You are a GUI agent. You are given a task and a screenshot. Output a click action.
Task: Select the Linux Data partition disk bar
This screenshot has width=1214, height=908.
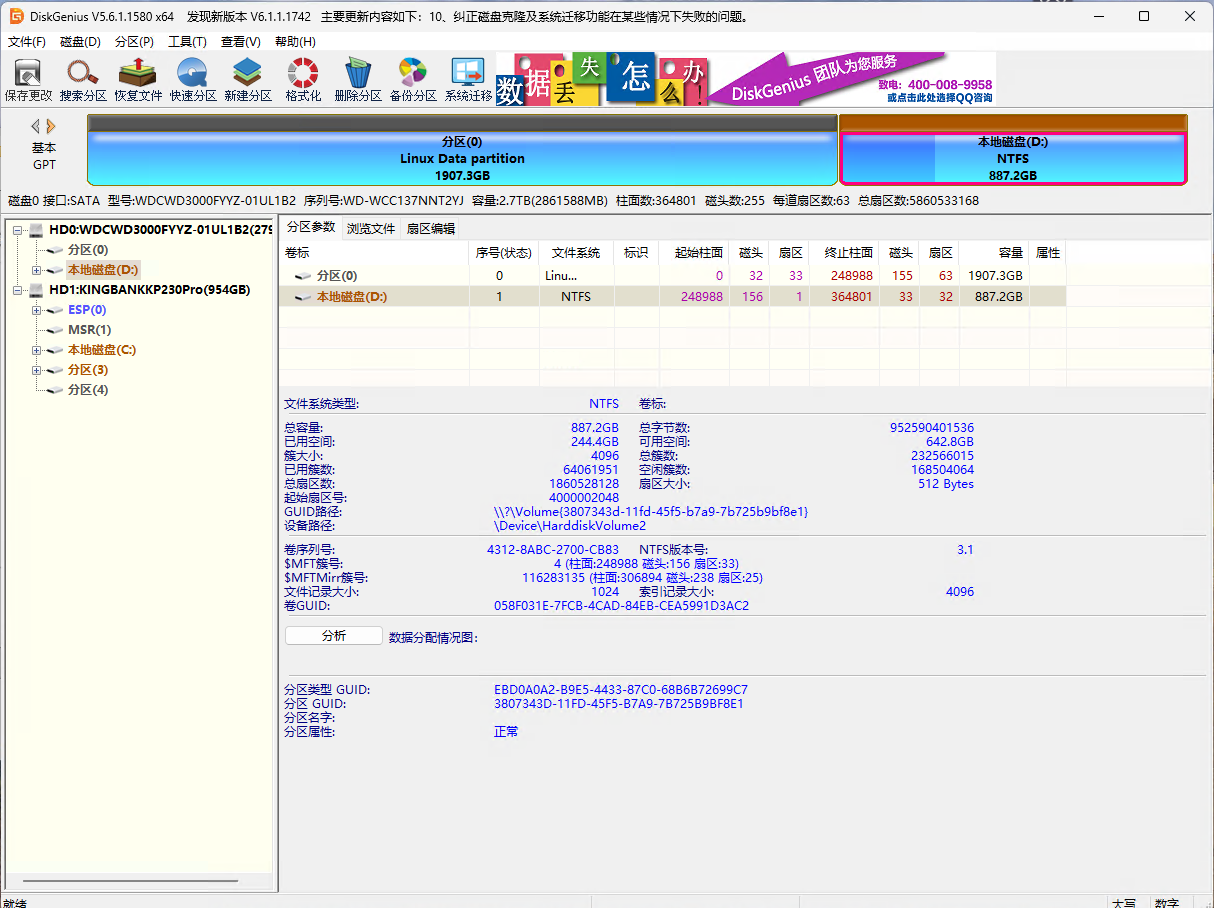point(462,159)
